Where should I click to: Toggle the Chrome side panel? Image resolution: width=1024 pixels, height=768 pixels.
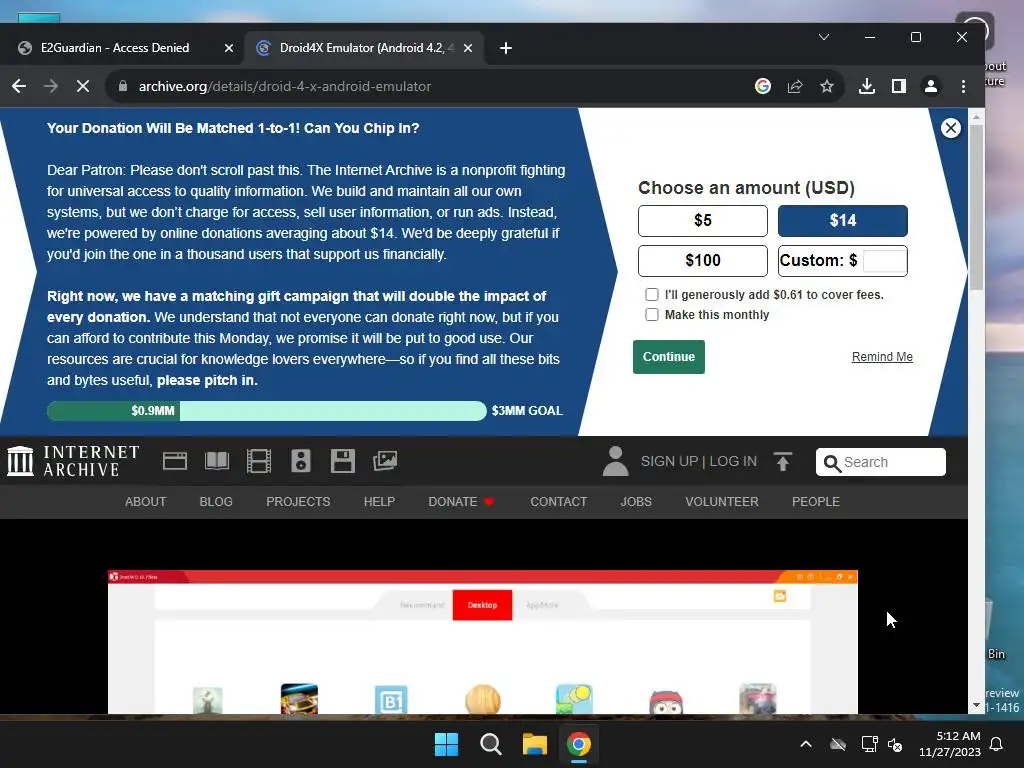point(899,86)
